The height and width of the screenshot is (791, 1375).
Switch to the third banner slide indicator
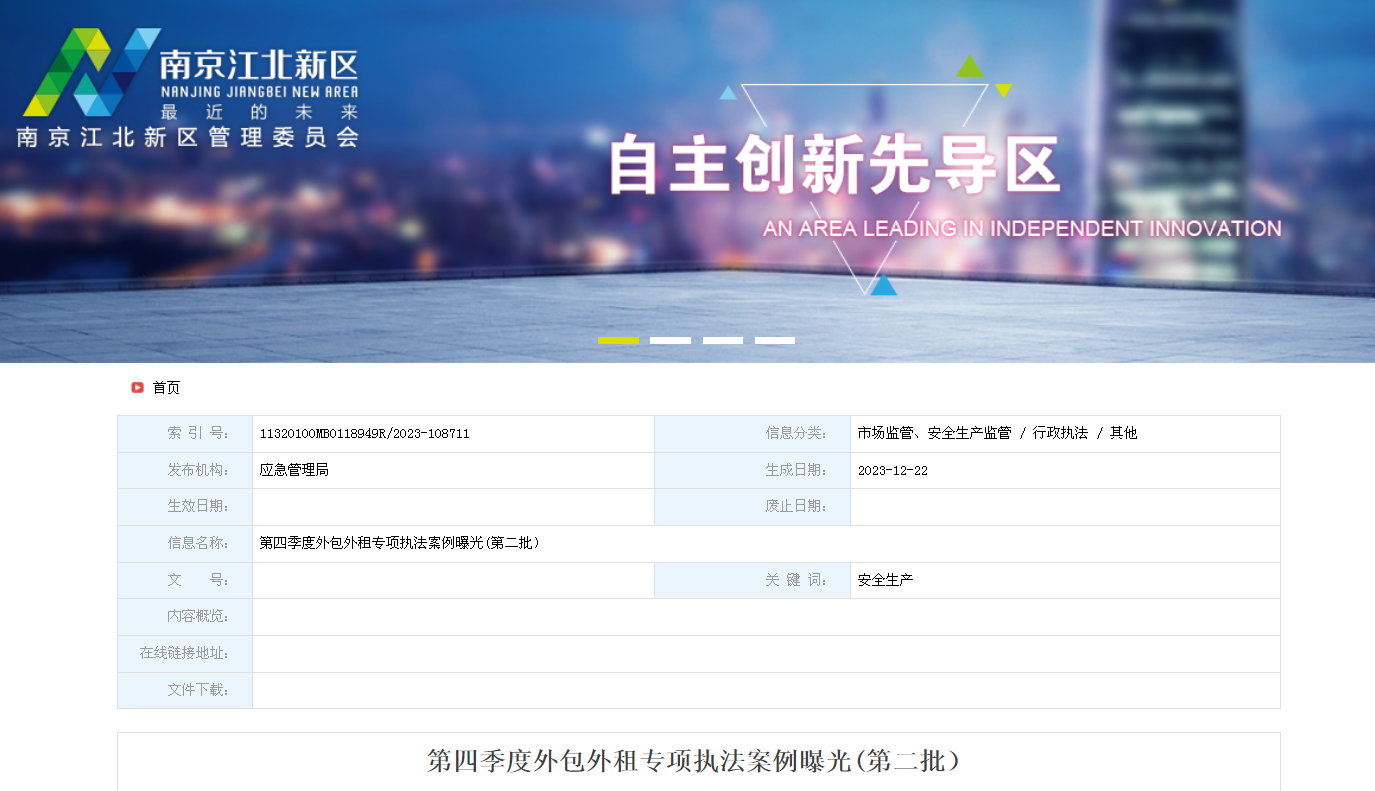(x=723, y=341)
